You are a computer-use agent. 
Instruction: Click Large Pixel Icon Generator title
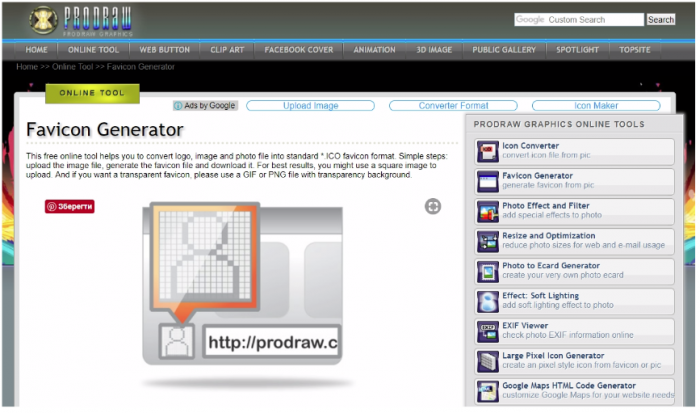(x=553, y=355)
